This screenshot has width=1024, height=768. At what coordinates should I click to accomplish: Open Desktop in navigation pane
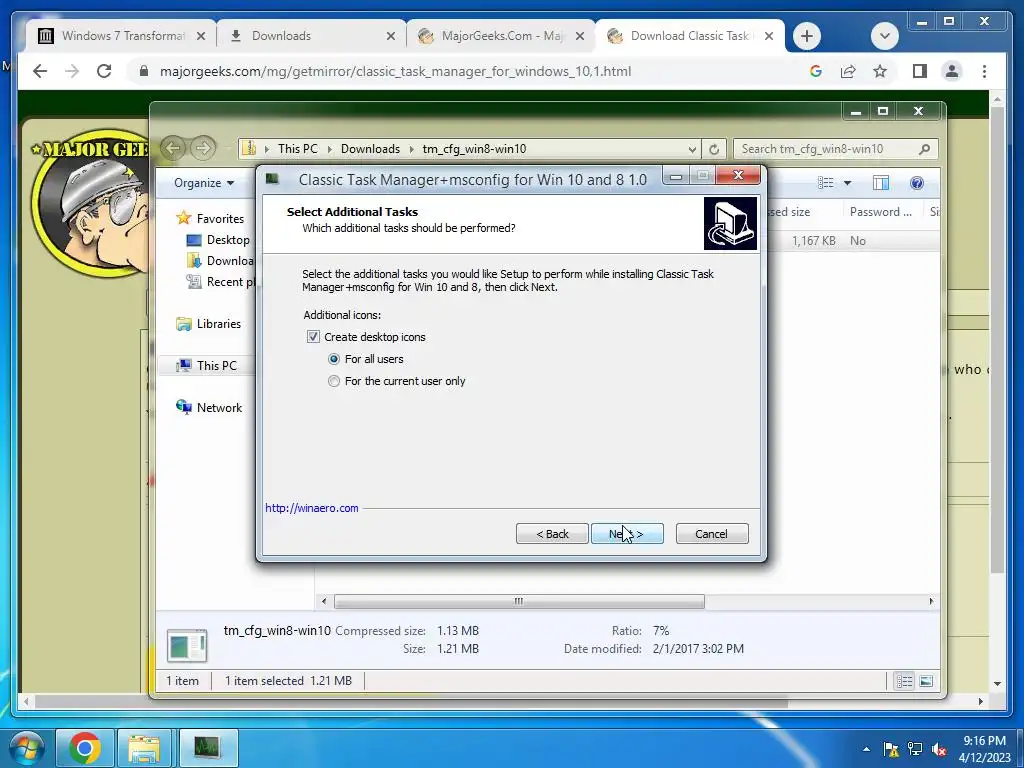pyautogui.click(x=228, y=240)
